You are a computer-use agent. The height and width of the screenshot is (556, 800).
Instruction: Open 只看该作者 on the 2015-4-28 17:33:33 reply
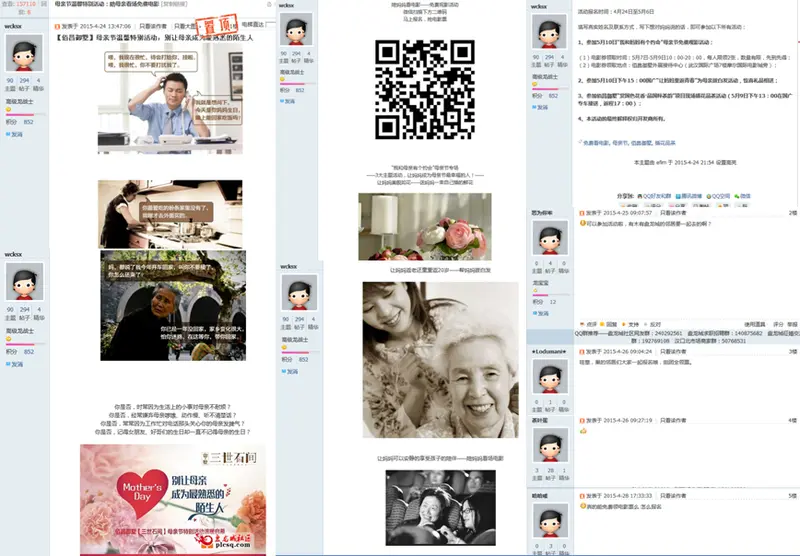pos(673,496)
